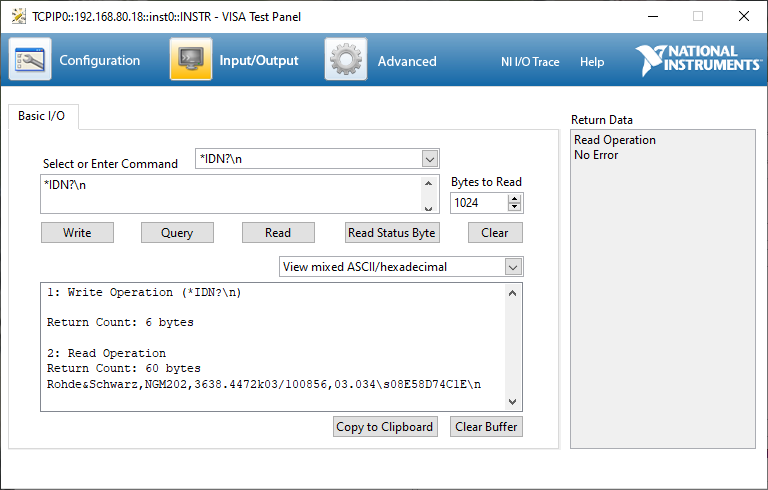Viewport: 768px width, 490px height.
Task: Click the 'Select or Enter Command' label
Action: [x=110, y=164]
